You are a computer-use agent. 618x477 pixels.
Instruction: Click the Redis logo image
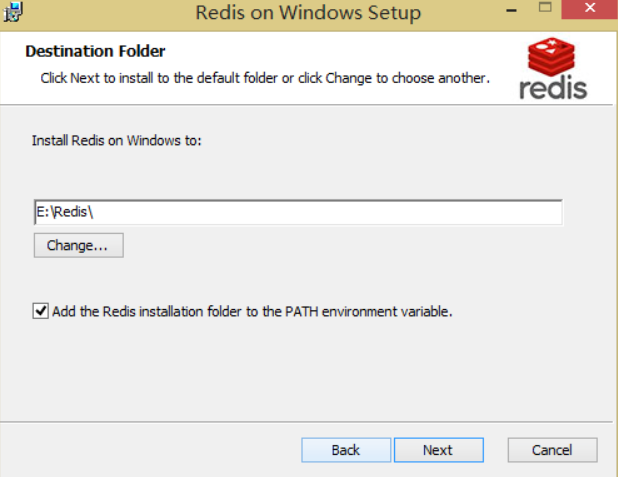tap(553, 68)
